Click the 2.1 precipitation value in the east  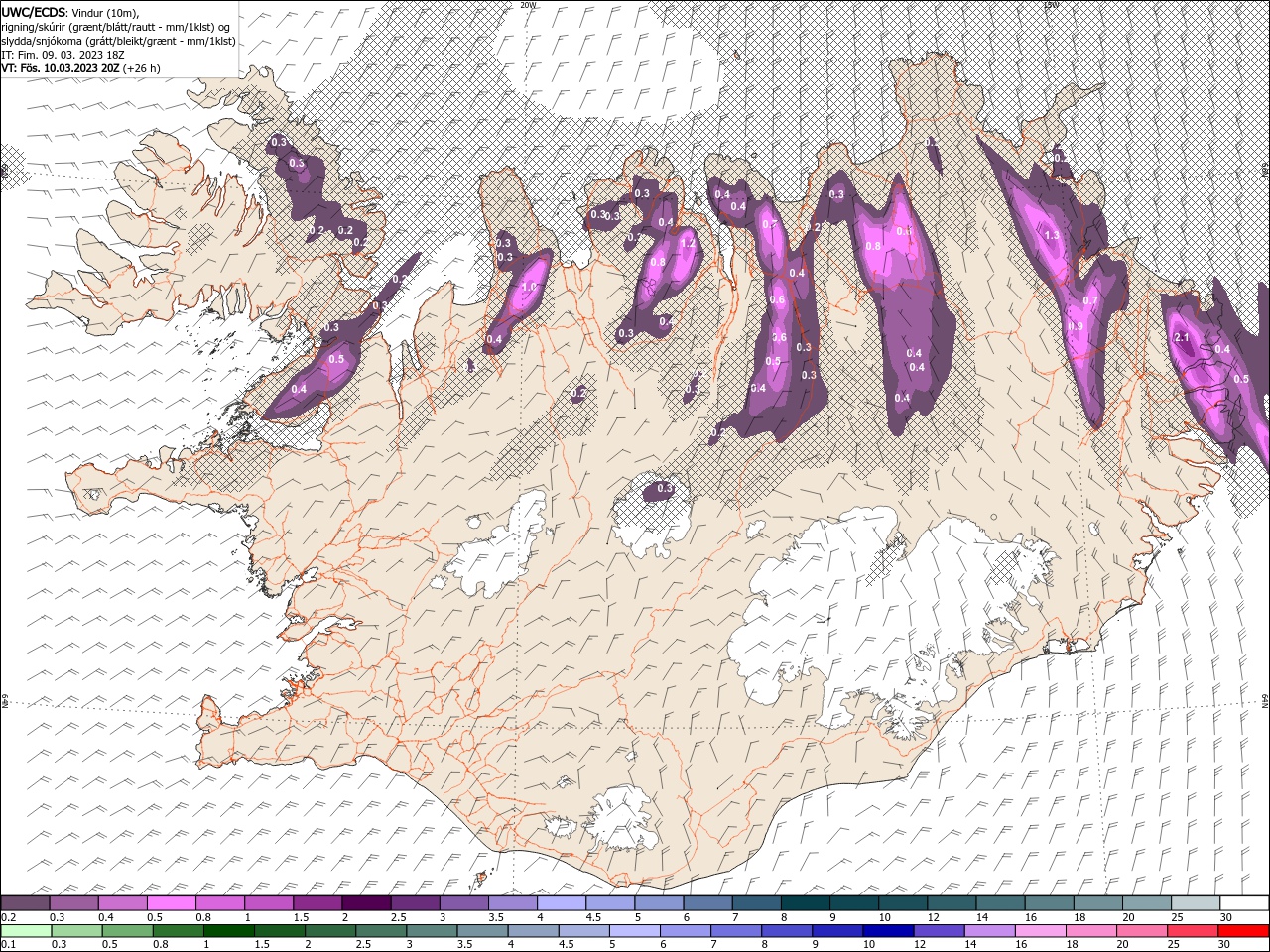(x=1182, y=338)
